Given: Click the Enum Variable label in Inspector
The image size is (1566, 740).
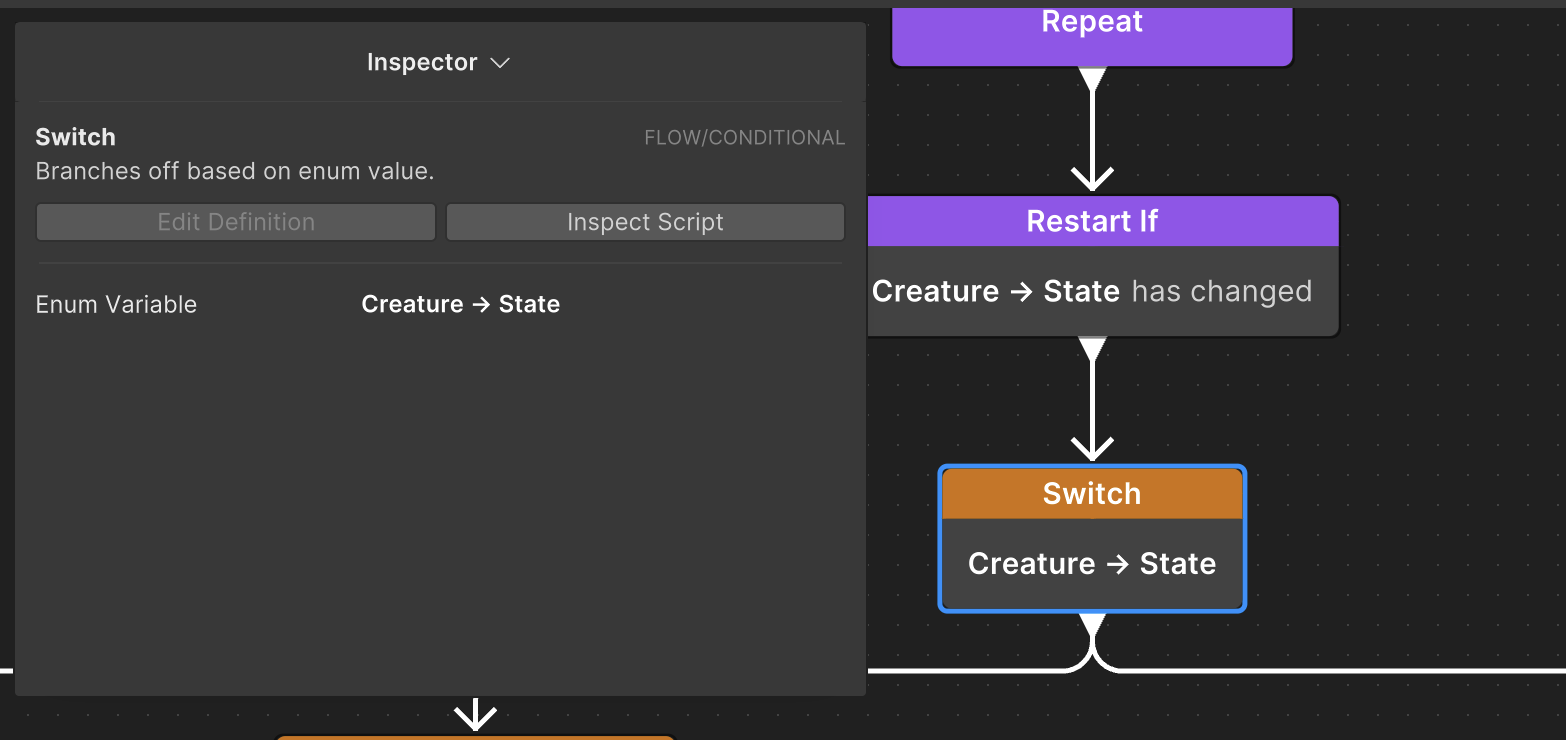Looking at the screenshot, I should (116, 304).
